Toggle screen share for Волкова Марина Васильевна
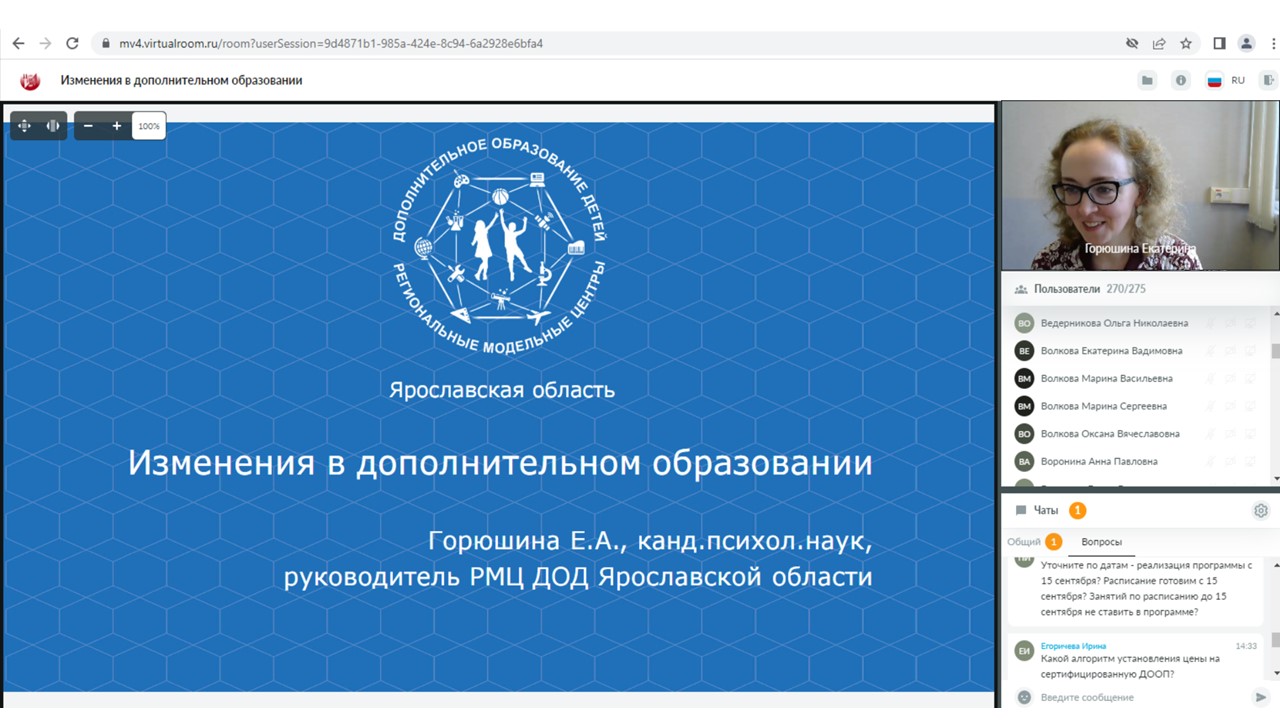 click(x=1250, y=379)
